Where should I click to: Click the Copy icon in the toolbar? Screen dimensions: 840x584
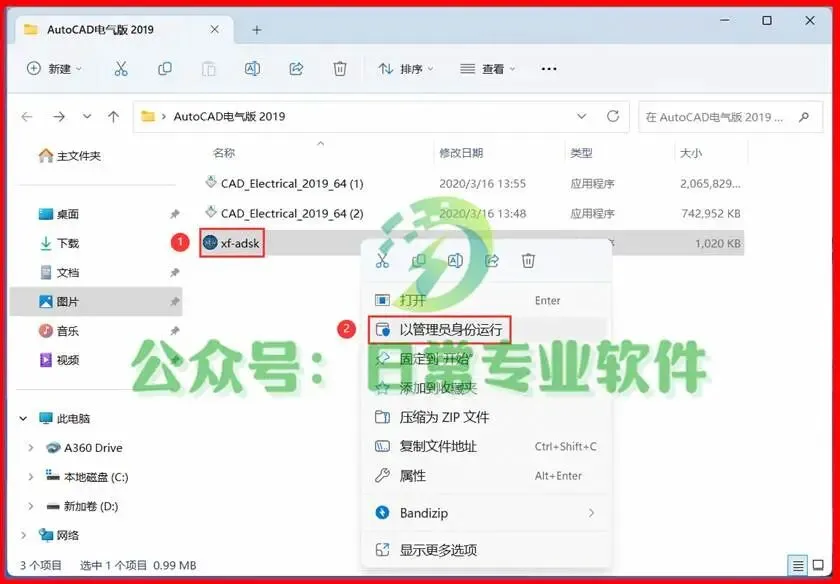coord(165,69)
